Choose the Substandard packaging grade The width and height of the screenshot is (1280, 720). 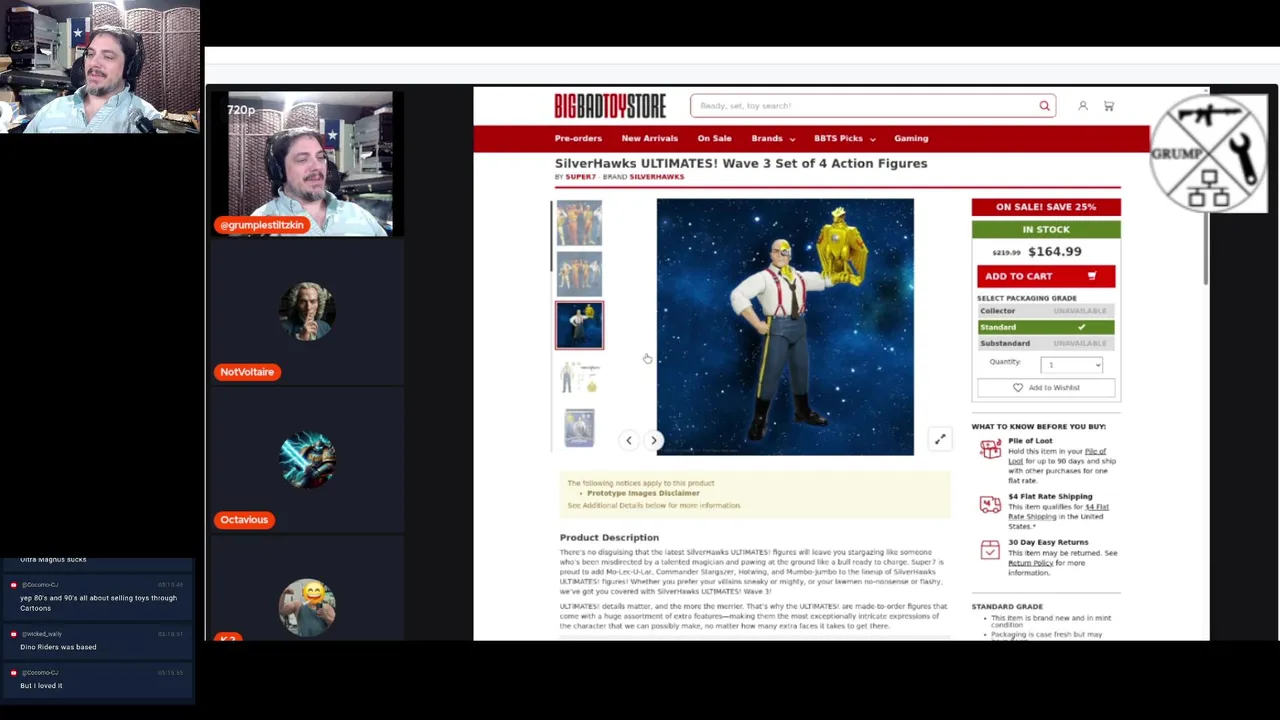[x=1045, y=343]
